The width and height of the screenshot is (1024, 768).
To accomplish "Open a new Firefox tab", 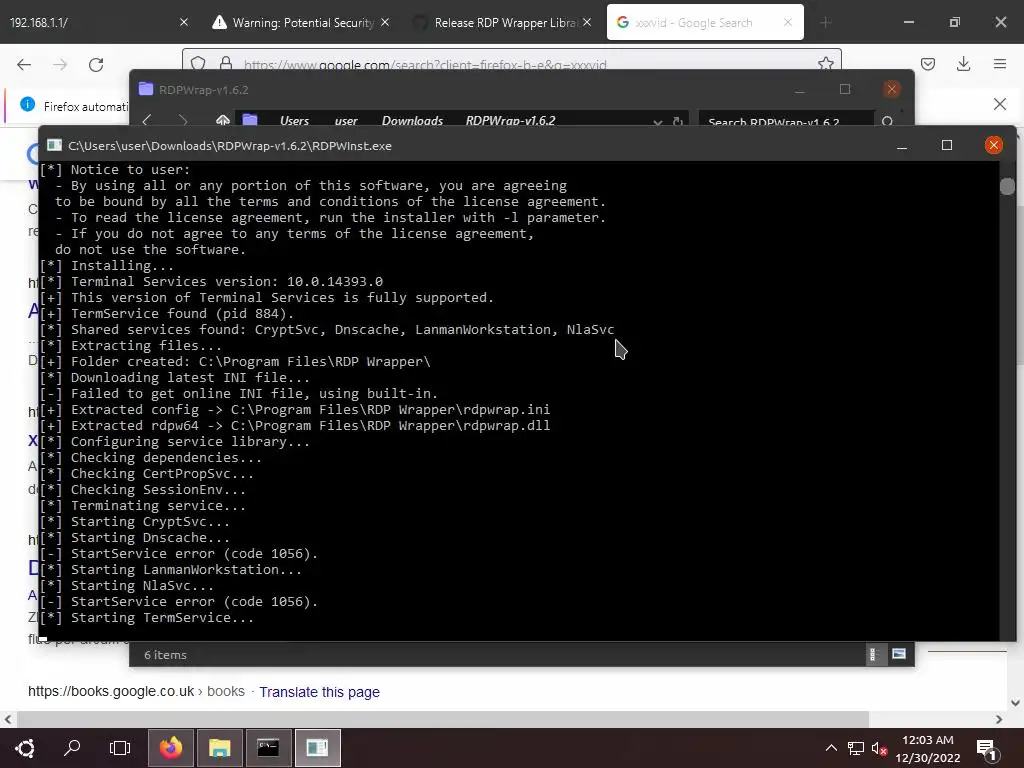I will tap(825, 22).
